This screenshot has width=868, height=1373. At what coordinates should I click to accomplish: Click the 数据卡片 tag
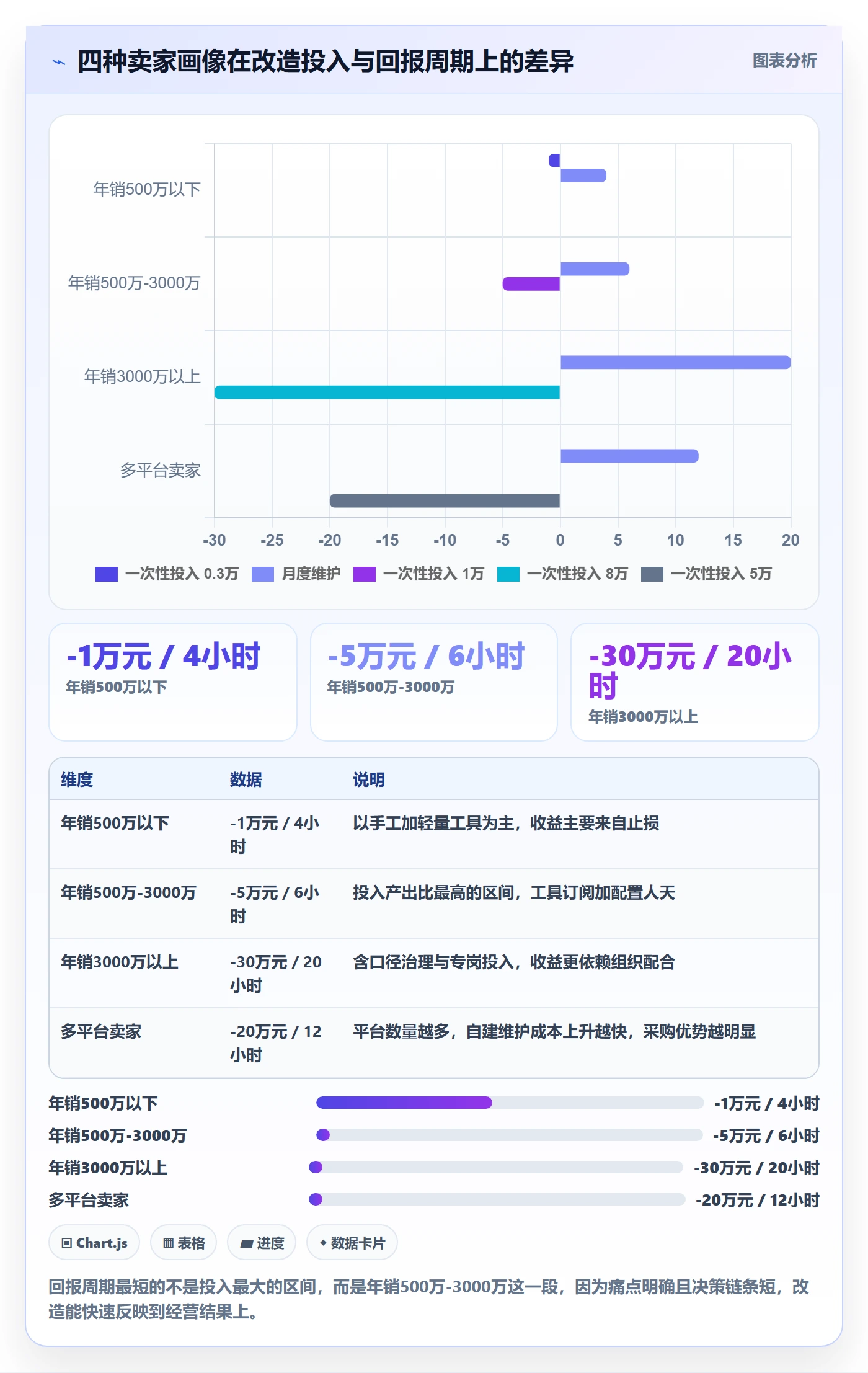click(x=352, y=1243)
